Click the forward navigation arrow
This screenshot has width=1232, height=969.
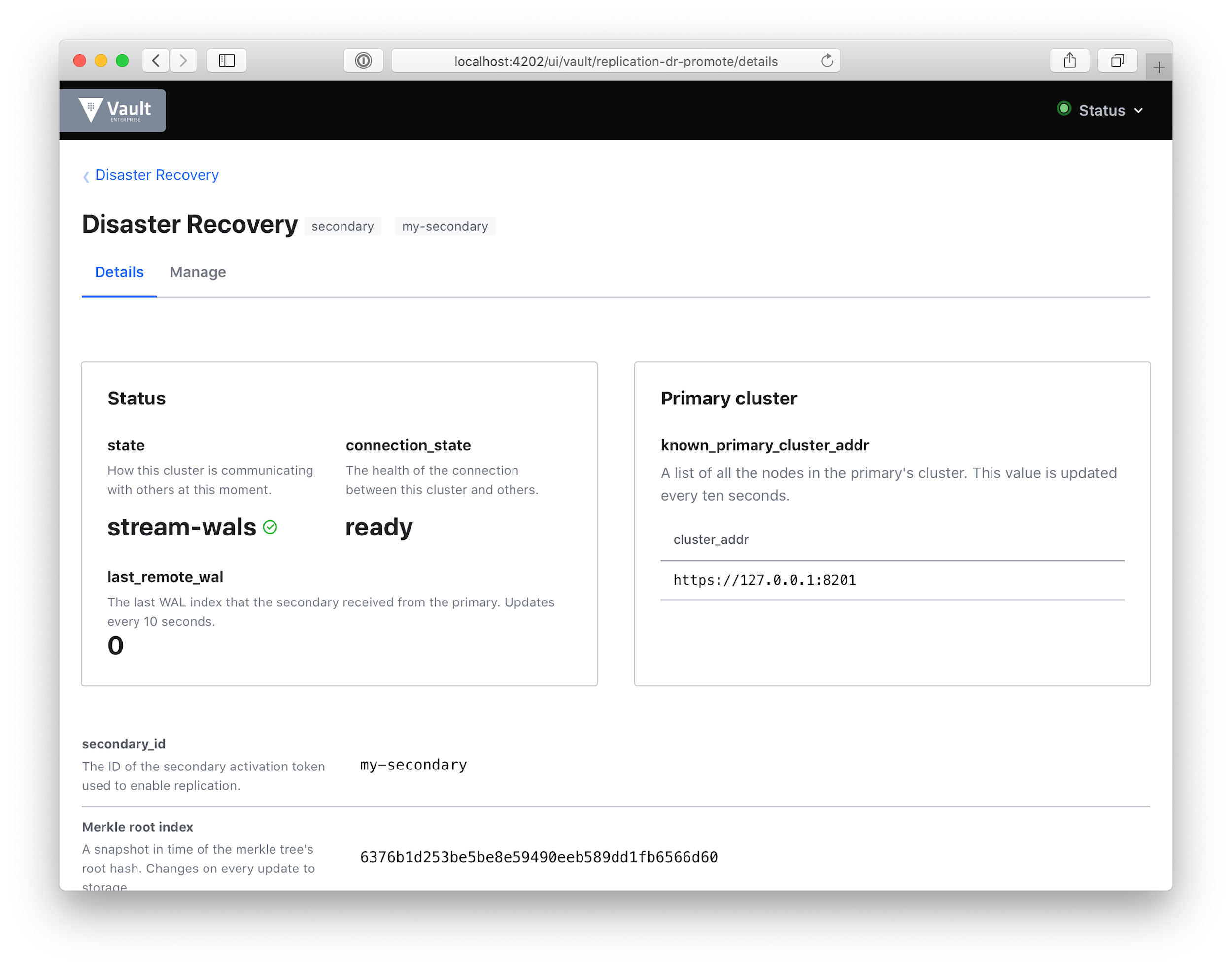183,60
